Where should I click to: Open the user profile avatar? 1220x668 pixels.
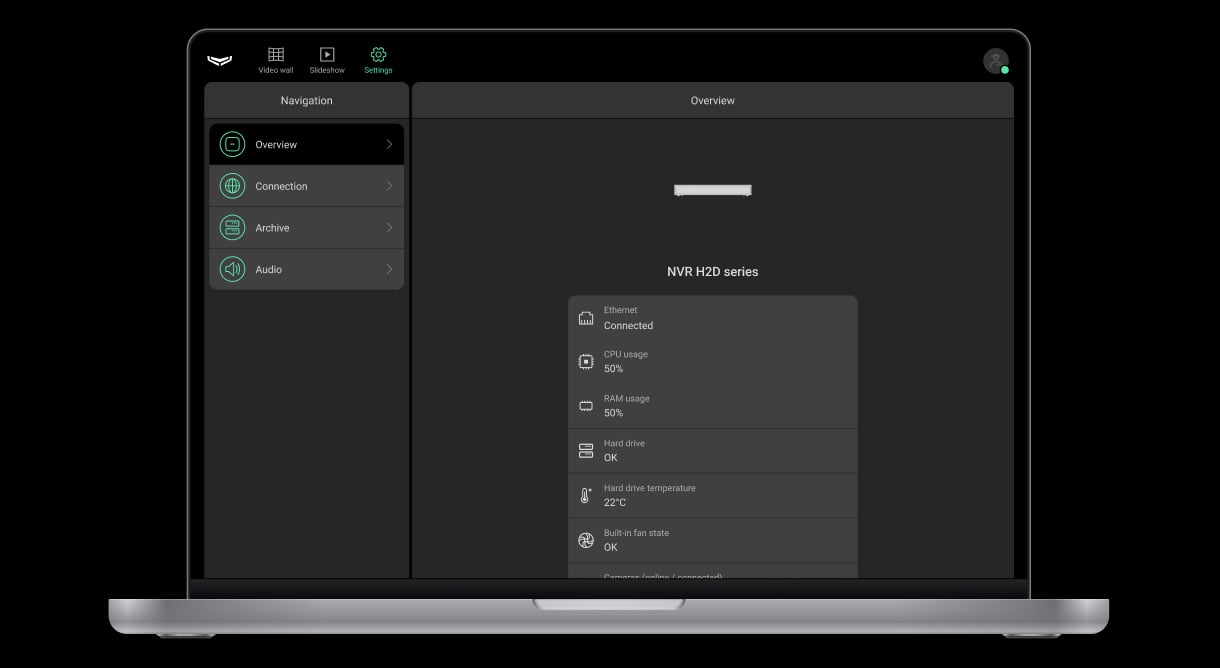point(995,61)
